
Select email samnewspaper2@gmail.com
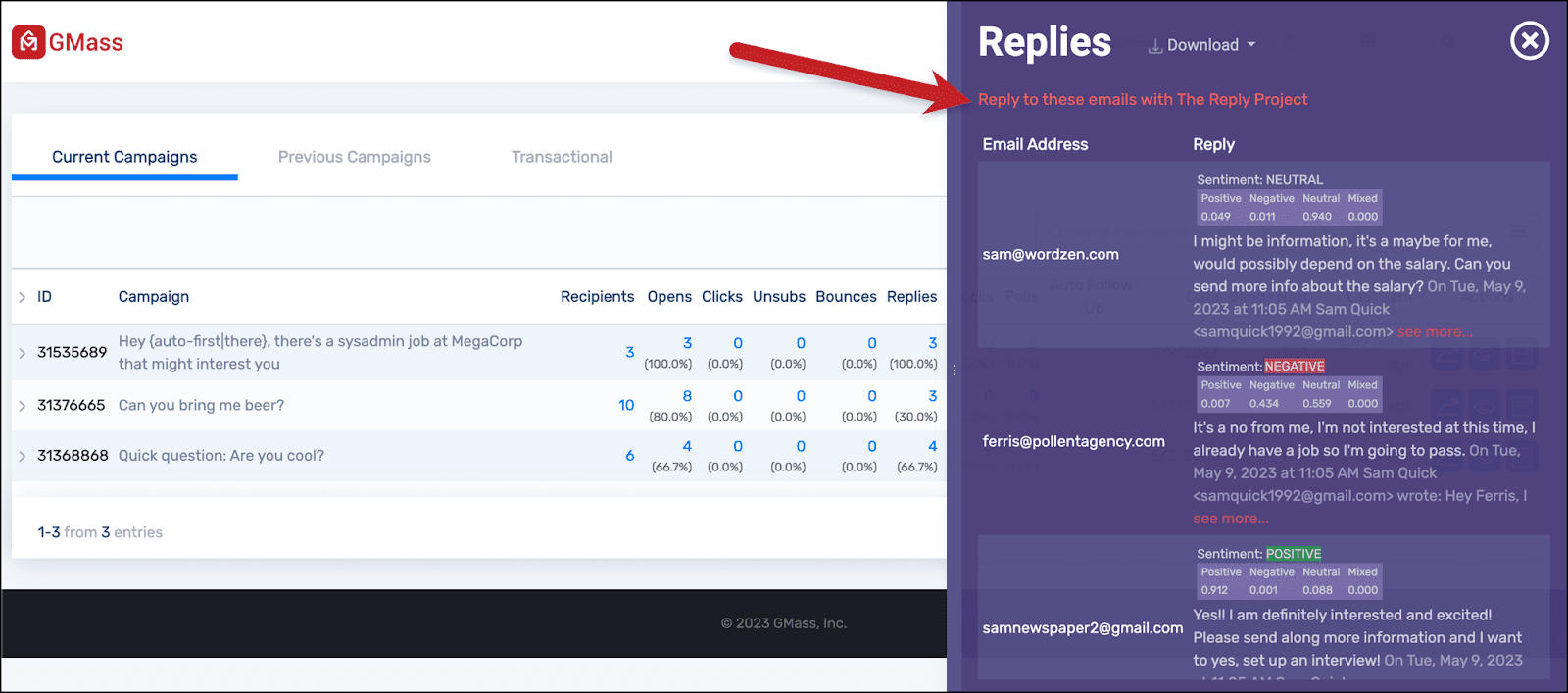coord(1083,627)
